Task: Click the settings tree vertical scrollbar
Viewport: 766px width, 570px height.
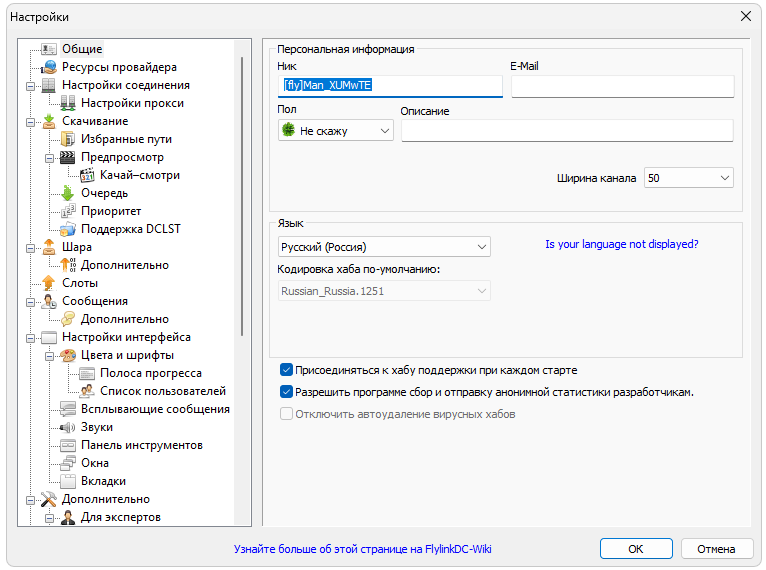Action: (x=242, y=196)
